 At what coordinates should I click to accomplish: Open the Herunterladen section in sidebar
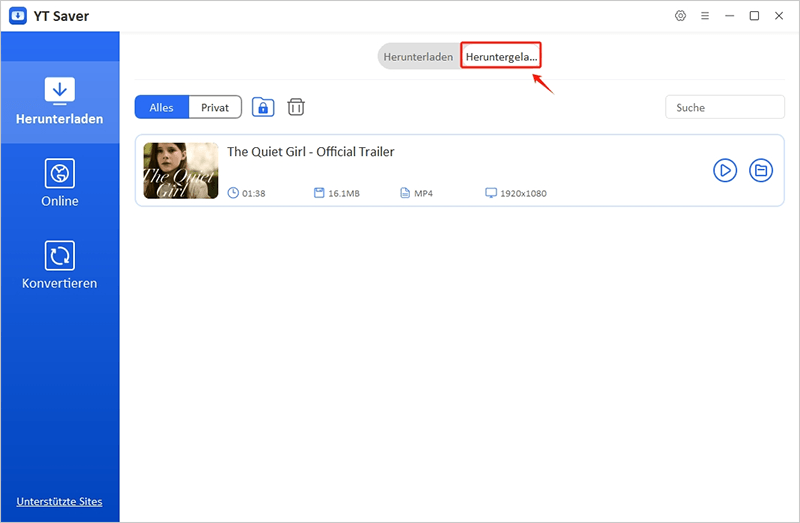[x=60, y=101]
